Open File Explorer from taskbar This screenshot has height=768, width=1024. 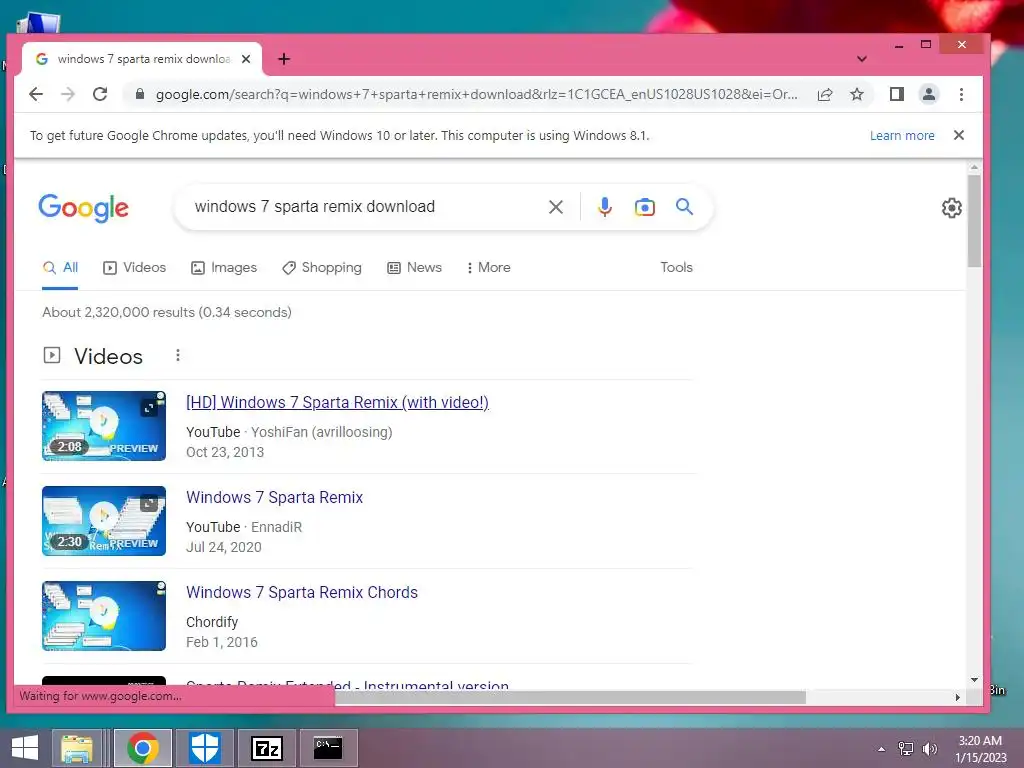point(76,748)
